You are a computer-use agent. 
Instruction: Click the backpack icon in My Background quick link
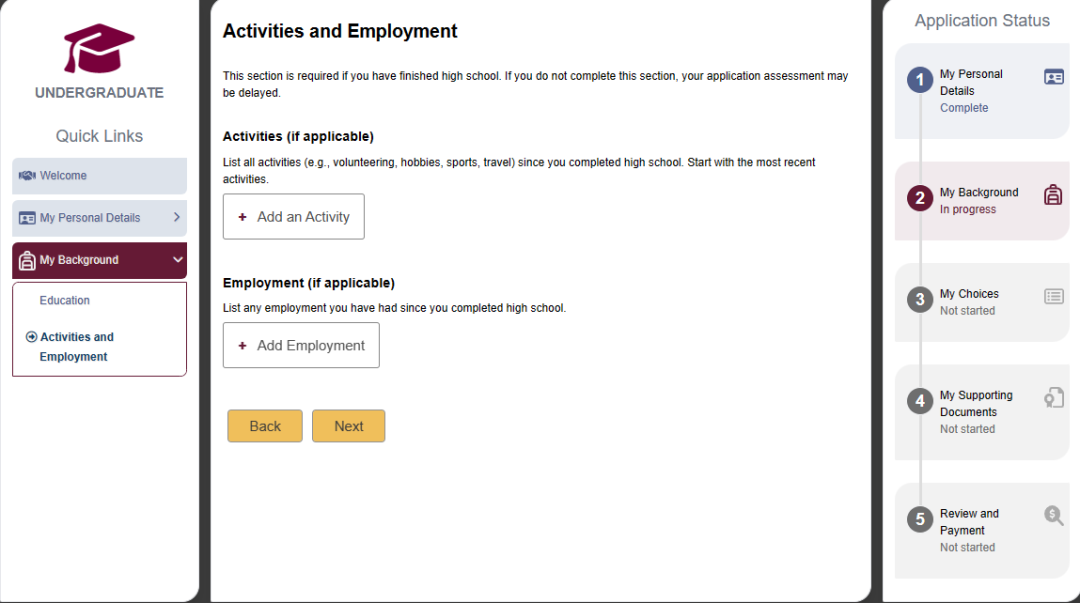[x=27, y=260]
